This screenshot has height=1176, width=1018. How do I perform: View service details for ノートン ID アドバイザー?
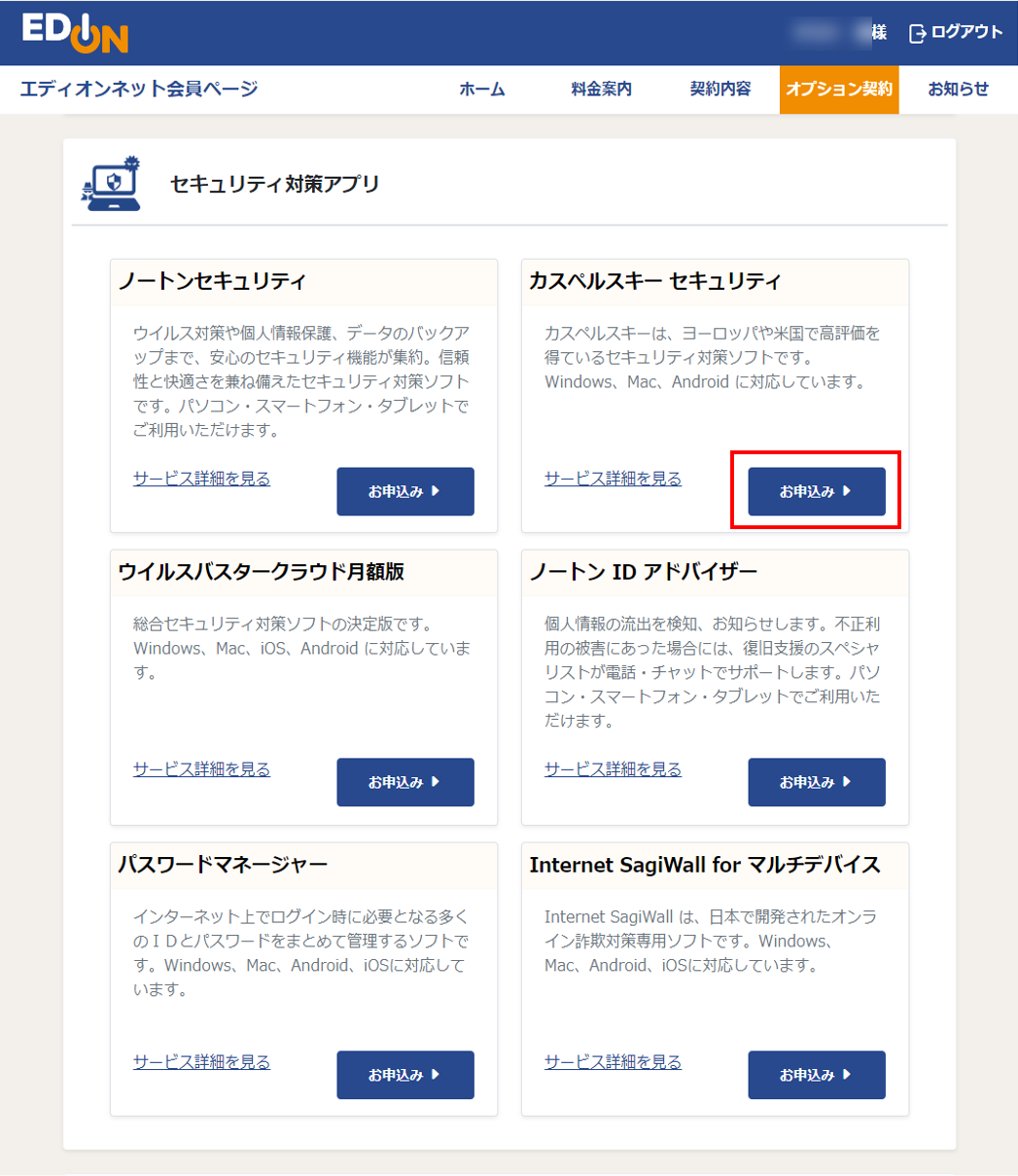click(x=613, y=769)
